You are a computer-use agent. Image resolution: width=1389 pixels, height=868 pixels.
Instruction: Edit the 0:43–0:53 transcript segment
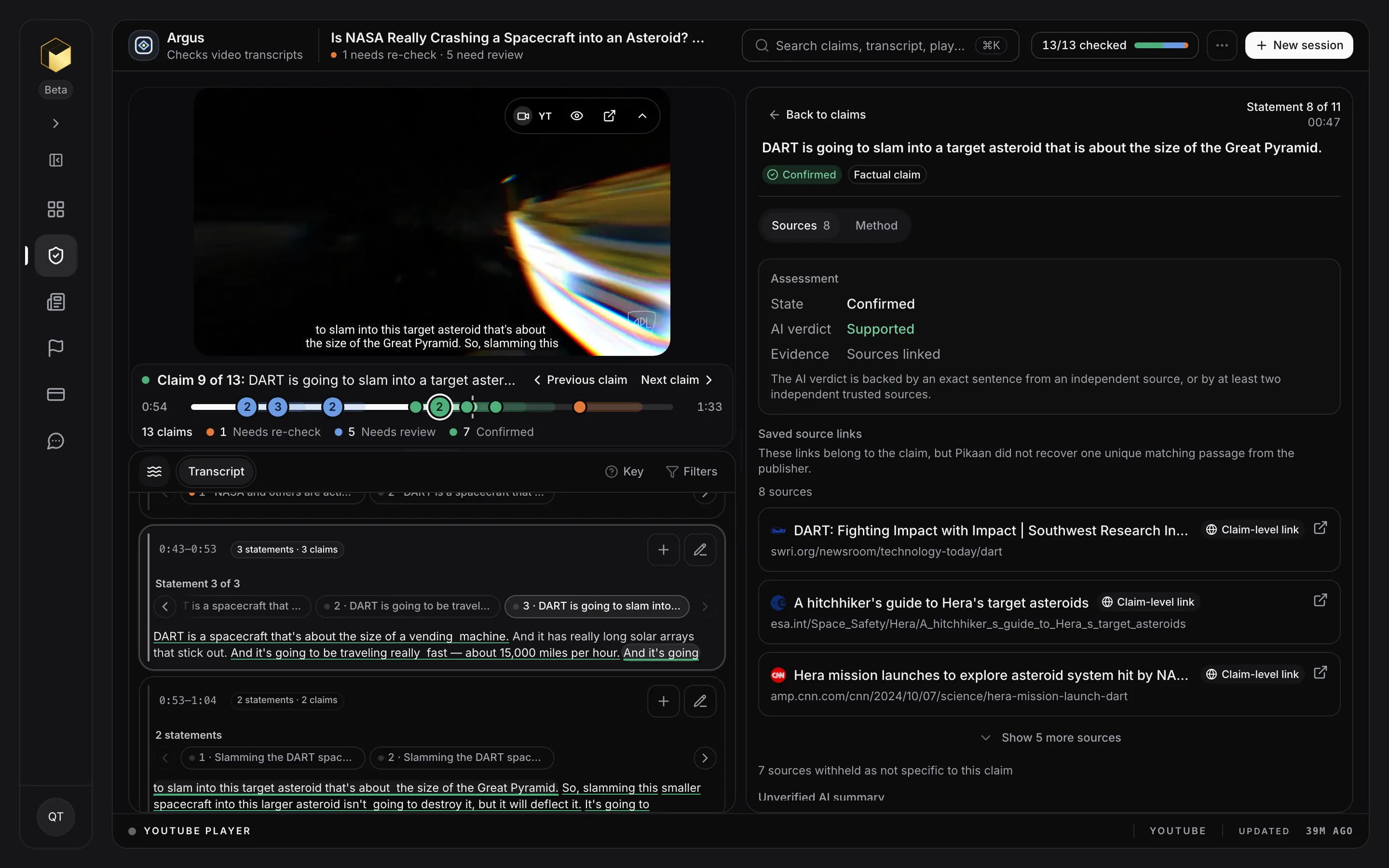[x=700, y=550]
